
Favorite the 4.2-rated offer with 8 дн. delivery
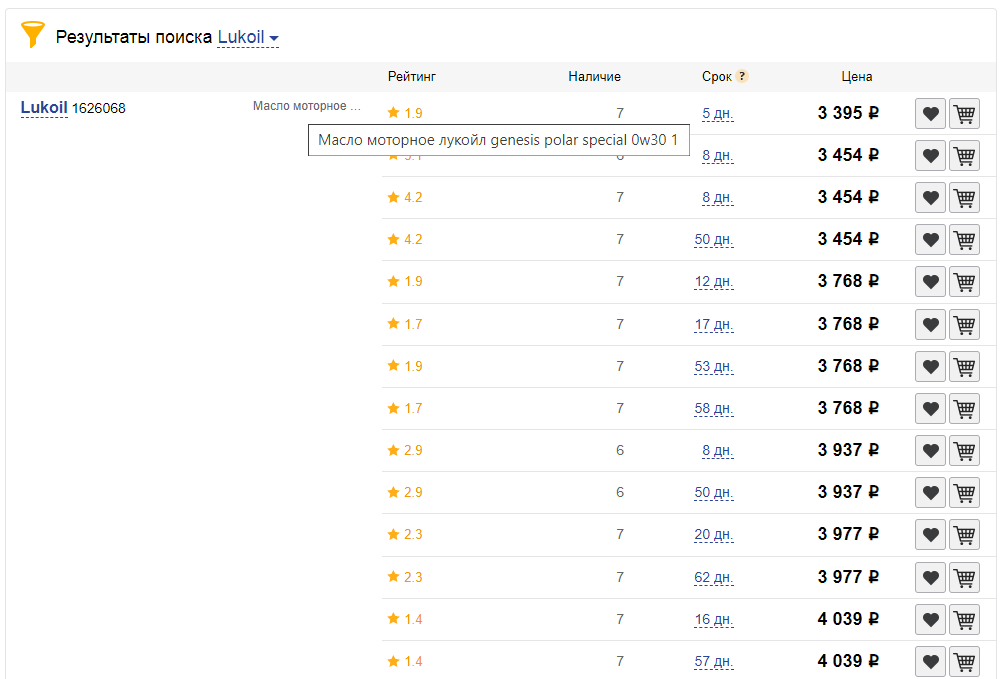930,198
